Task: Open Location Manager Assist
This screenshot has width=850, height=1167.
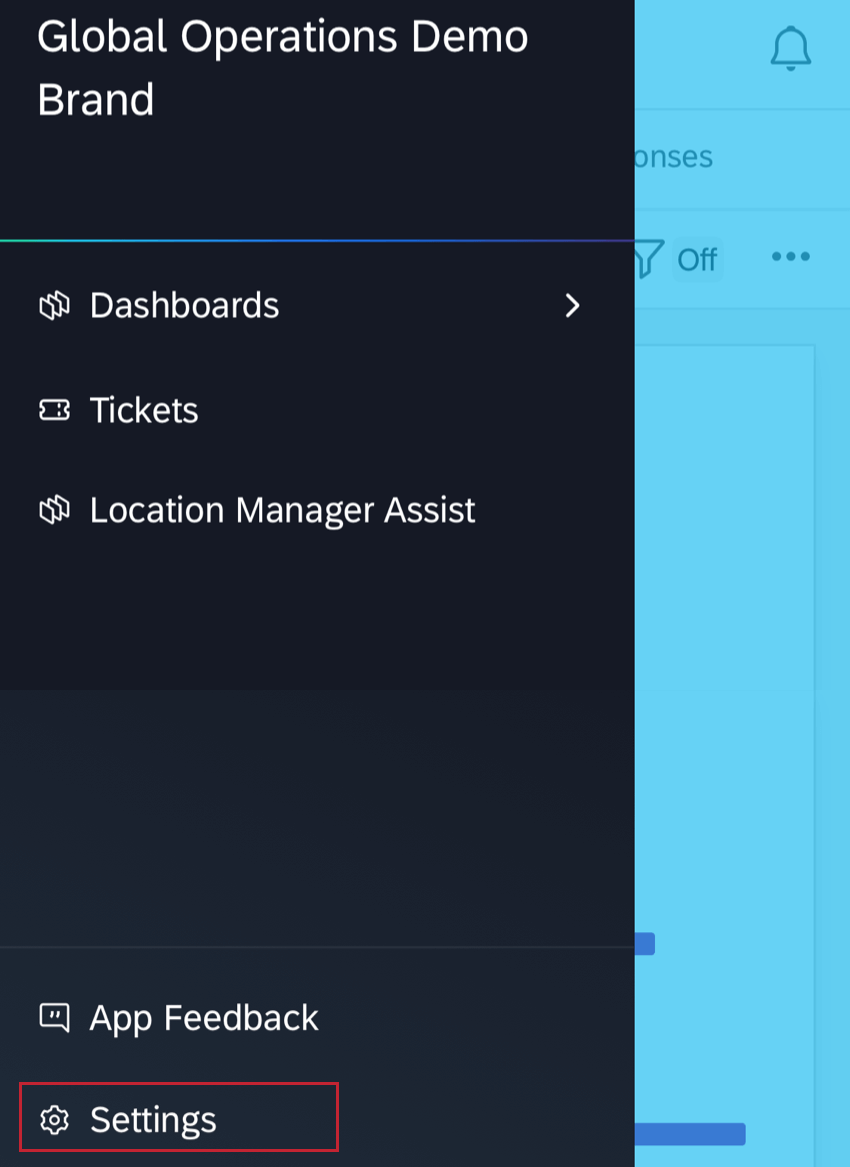Action: tap(282, 510)
